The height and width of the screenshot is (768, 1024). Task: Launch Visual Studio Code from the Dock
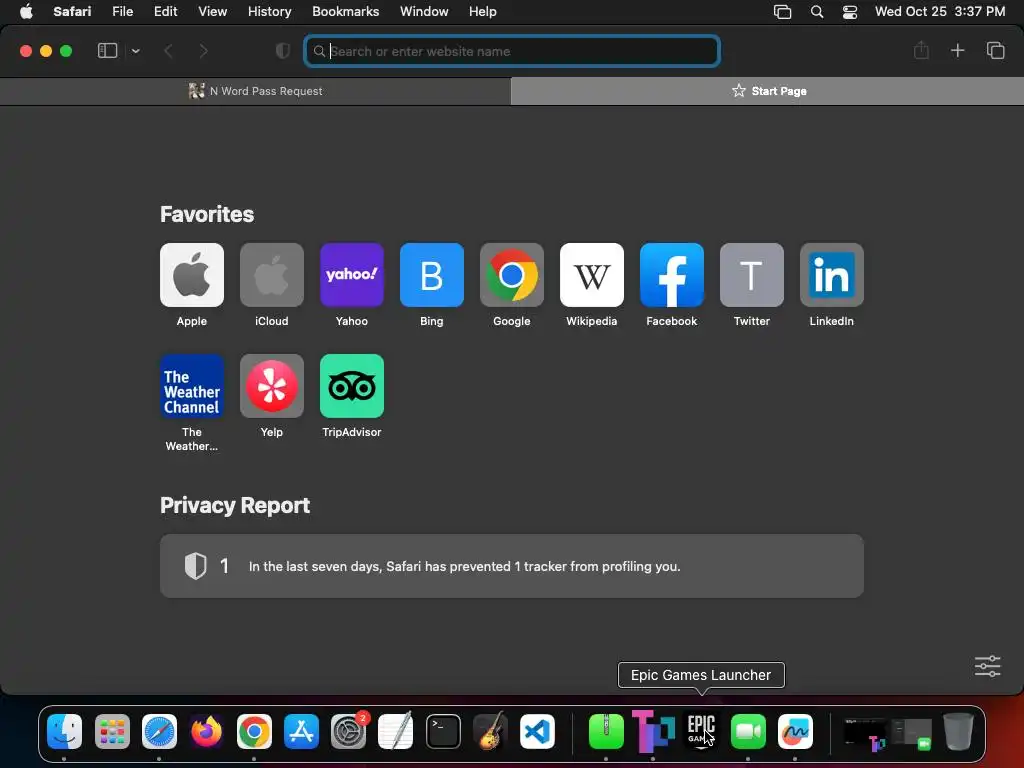point(537,731)
